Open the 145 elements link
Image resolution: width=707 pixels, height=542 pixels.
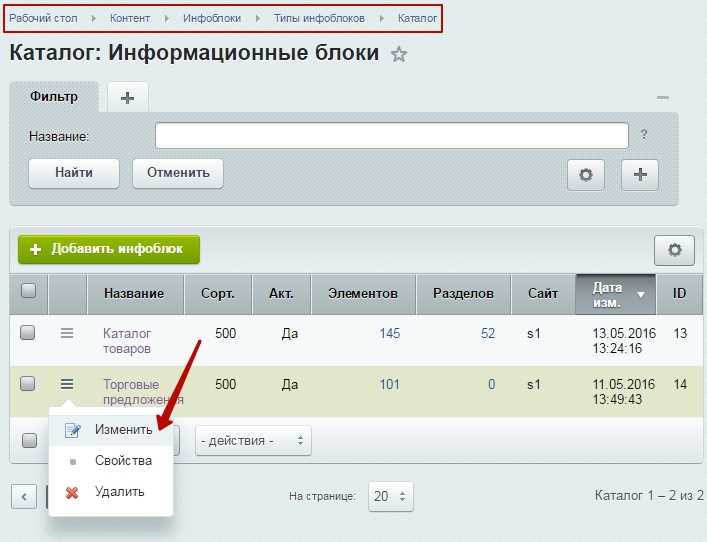(390, 333)
